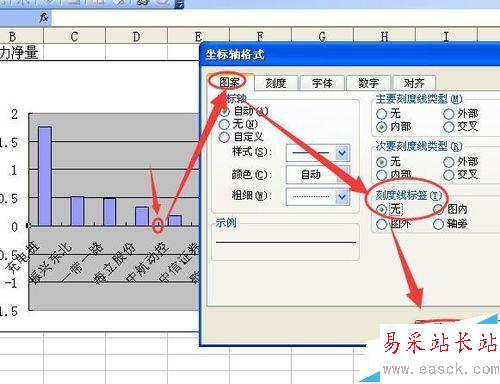Click the tallest chart bar for 充电桩
500x384 pixels.
click(x=45, y=176)
